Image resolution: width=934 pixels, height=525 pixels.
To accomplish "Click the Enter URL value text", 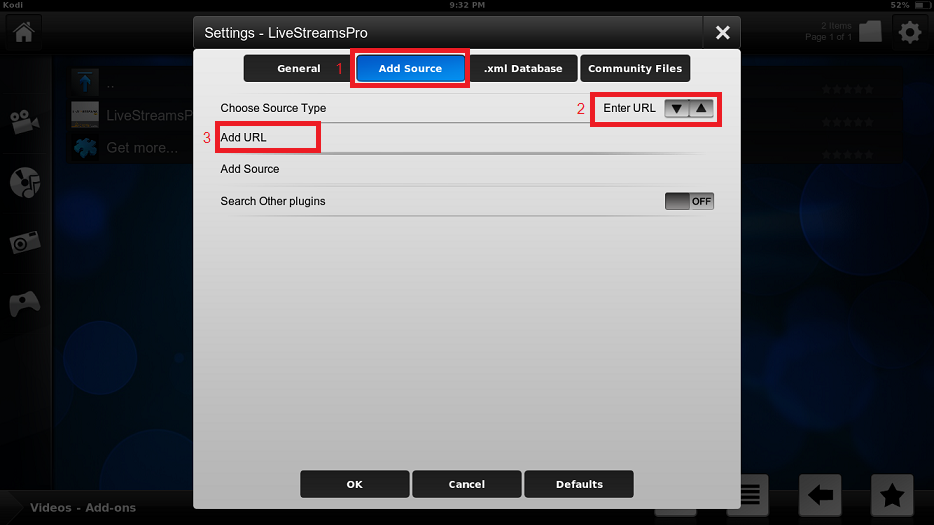I will (x=629, y=108).
